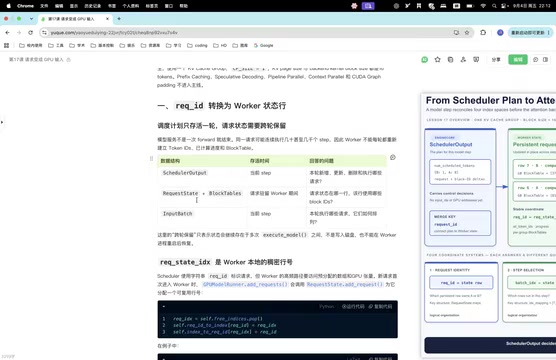Open the 历史记录 menu in the menu bar
The height and width of the screenshot is (360, 556).
tap(93, 6)
